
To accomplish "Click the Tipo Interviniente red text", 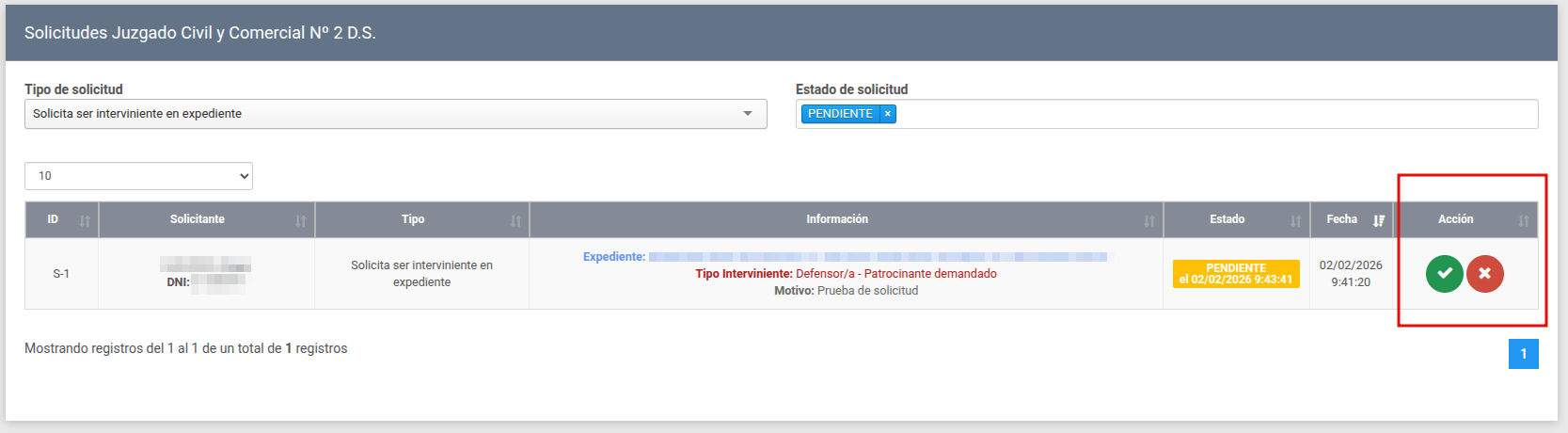I will click(846, 274).
